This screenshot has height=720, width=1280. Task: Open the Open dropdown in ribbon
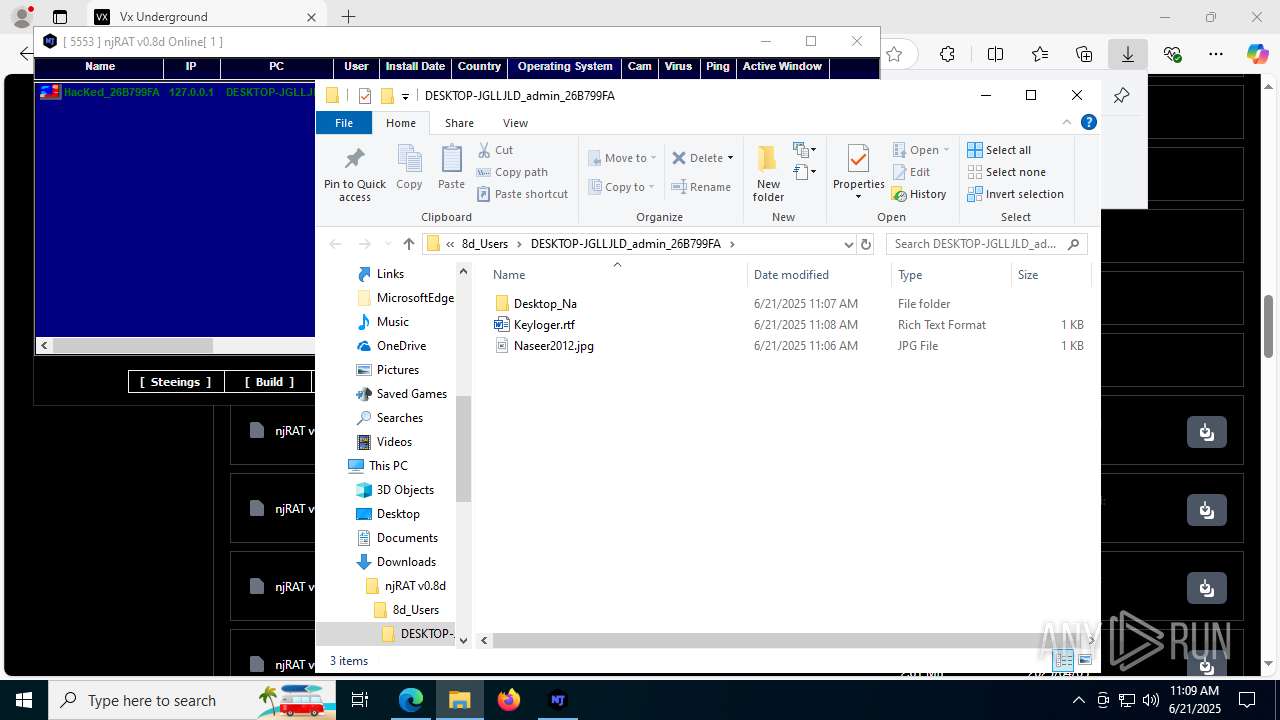click(x=920, y=150)
